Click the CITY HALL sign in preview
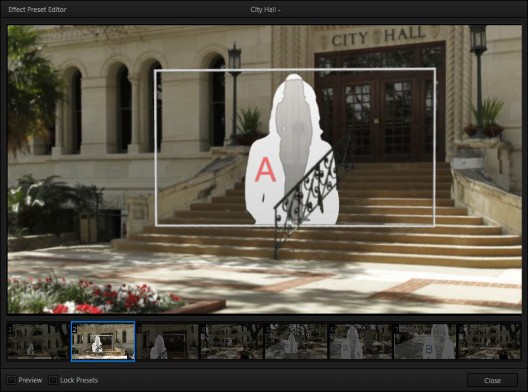528x392 pixels. (x=378, y=36)
